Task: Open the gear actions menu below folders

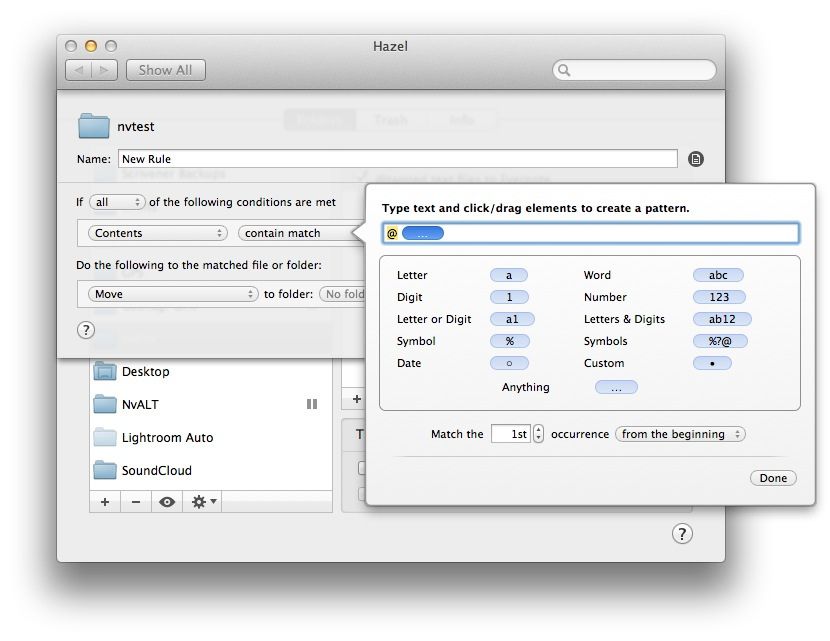Action: point(204,502)
